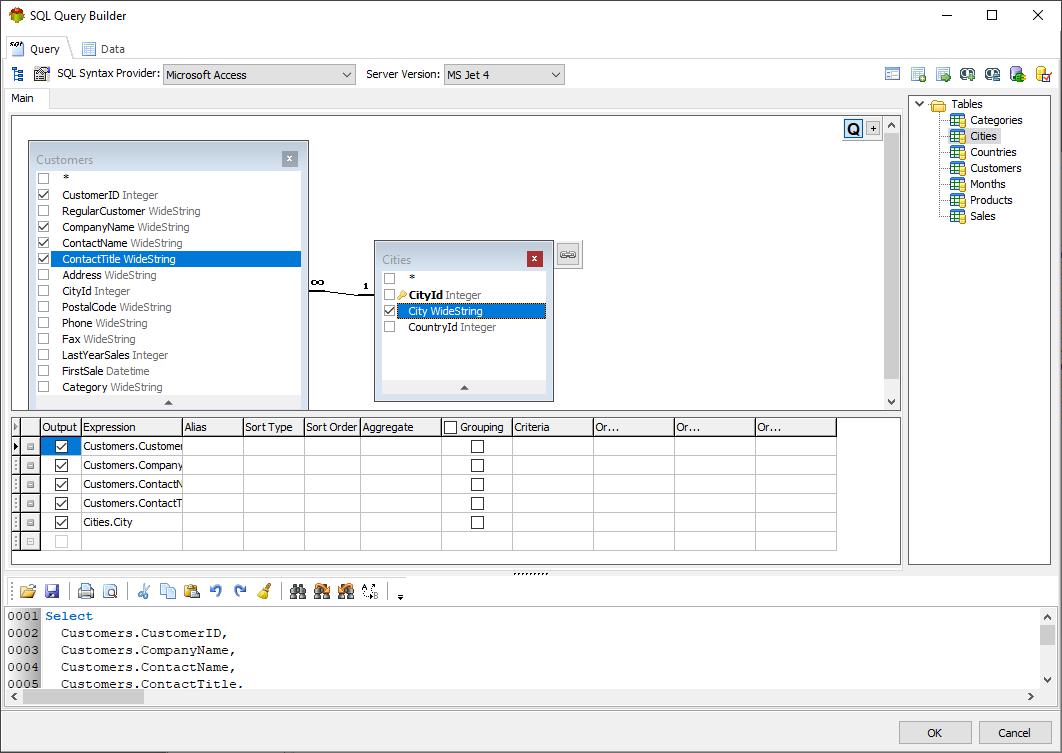Select the Countries table in tree
1062x753 pixels.
click(x=993, y=152)
